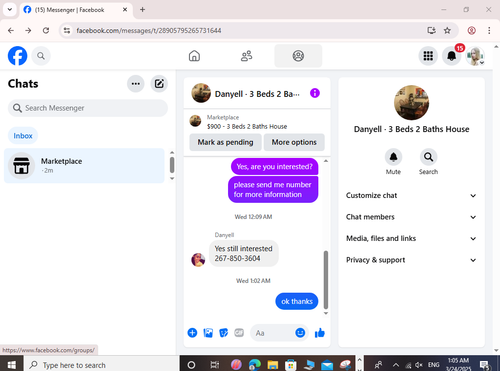Click the chat list scrollbar thumb

coord(172,165)
